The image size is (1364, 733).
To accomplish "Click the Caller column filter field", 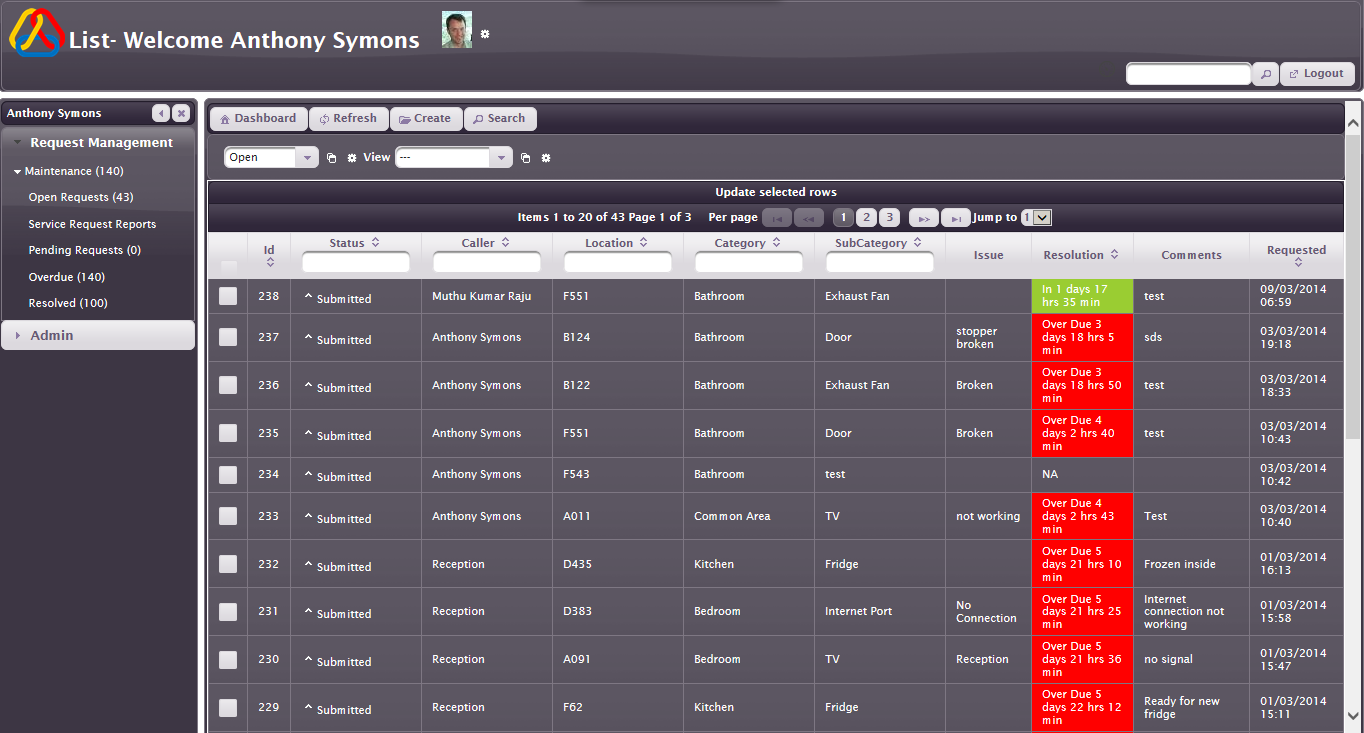I will pyautogui.click(x=487, y=262).
